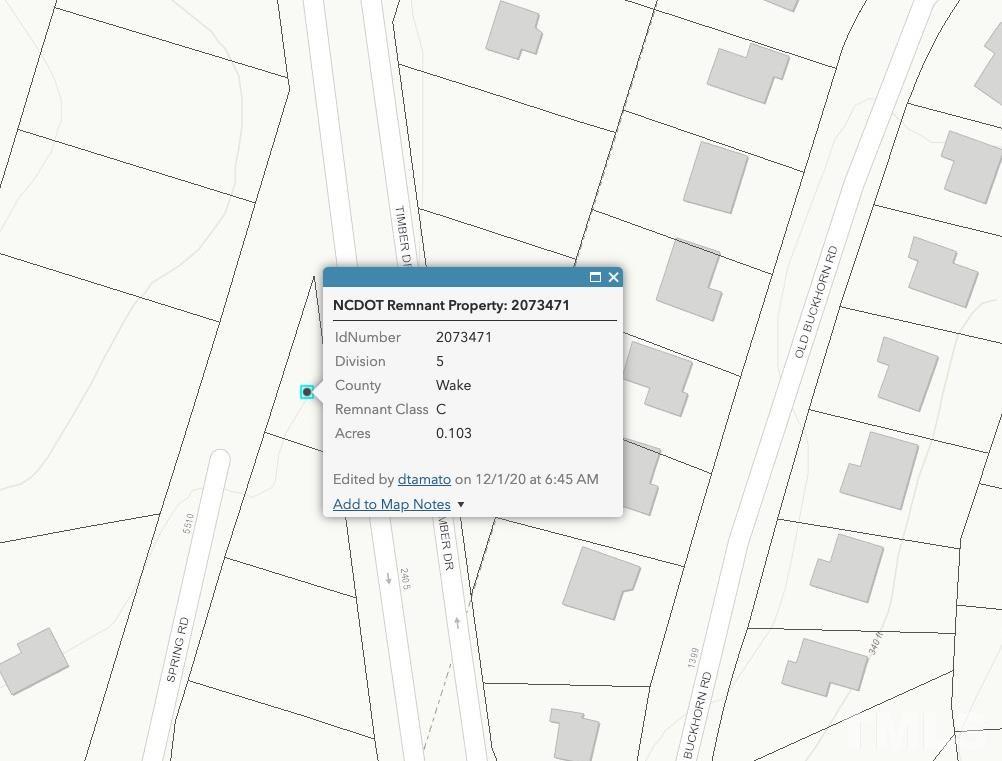Select the County value Wake
The height and width of the screenshot is (761, 1002).
454,385
